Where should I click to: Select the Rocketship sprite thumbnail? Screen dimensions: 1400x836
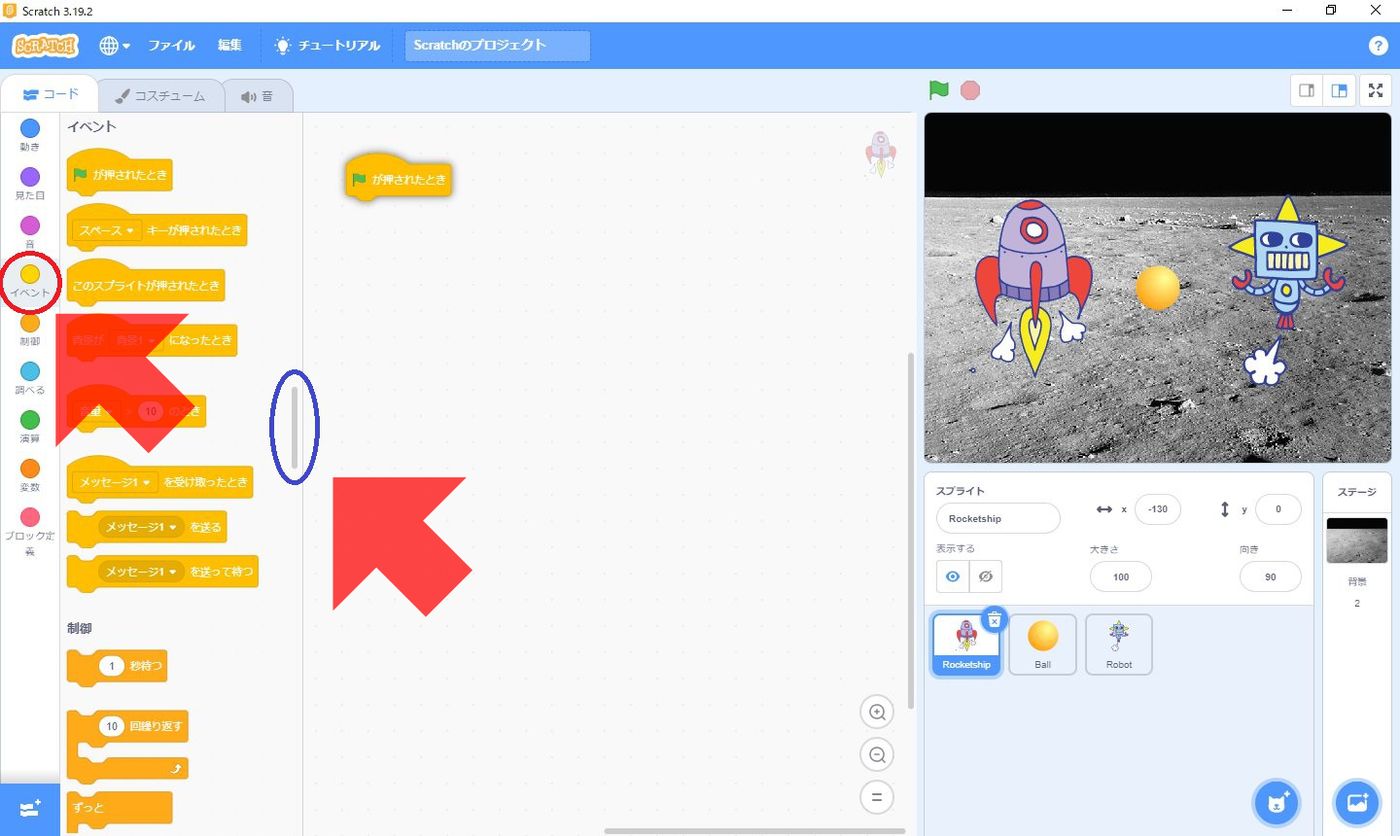tap(966, 645)
